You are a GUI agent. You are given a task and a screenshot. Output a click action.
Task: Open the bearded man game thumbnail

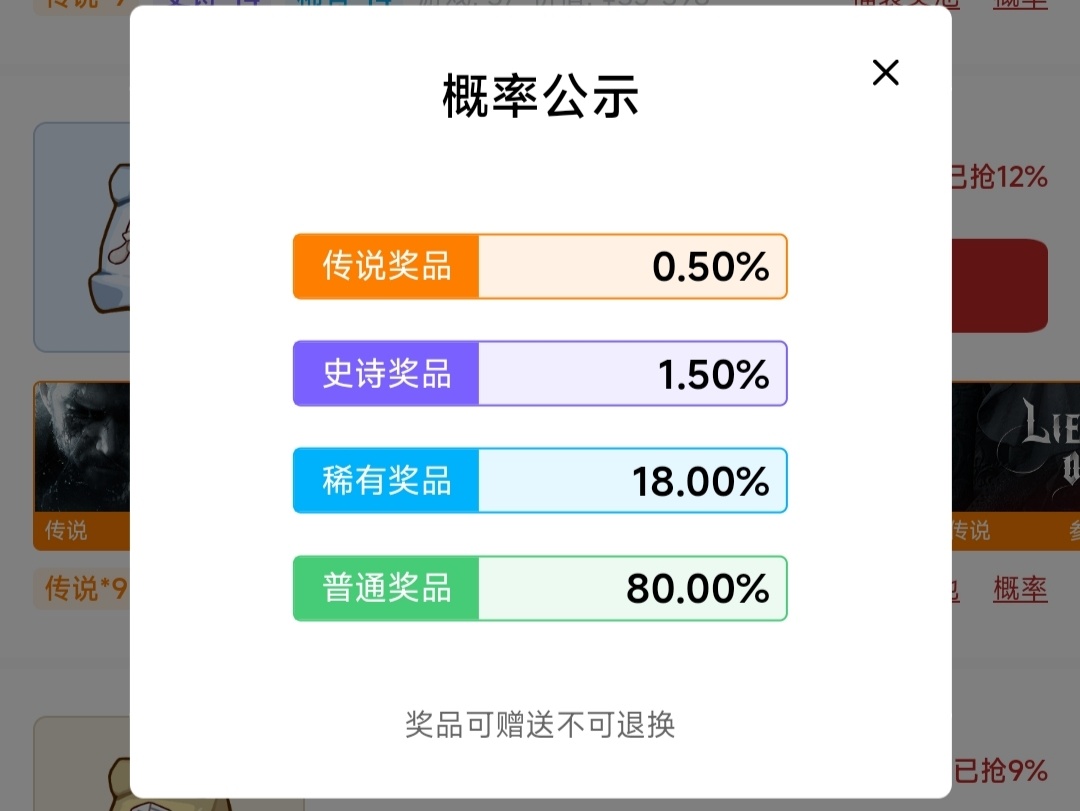[x=82, y=450]
